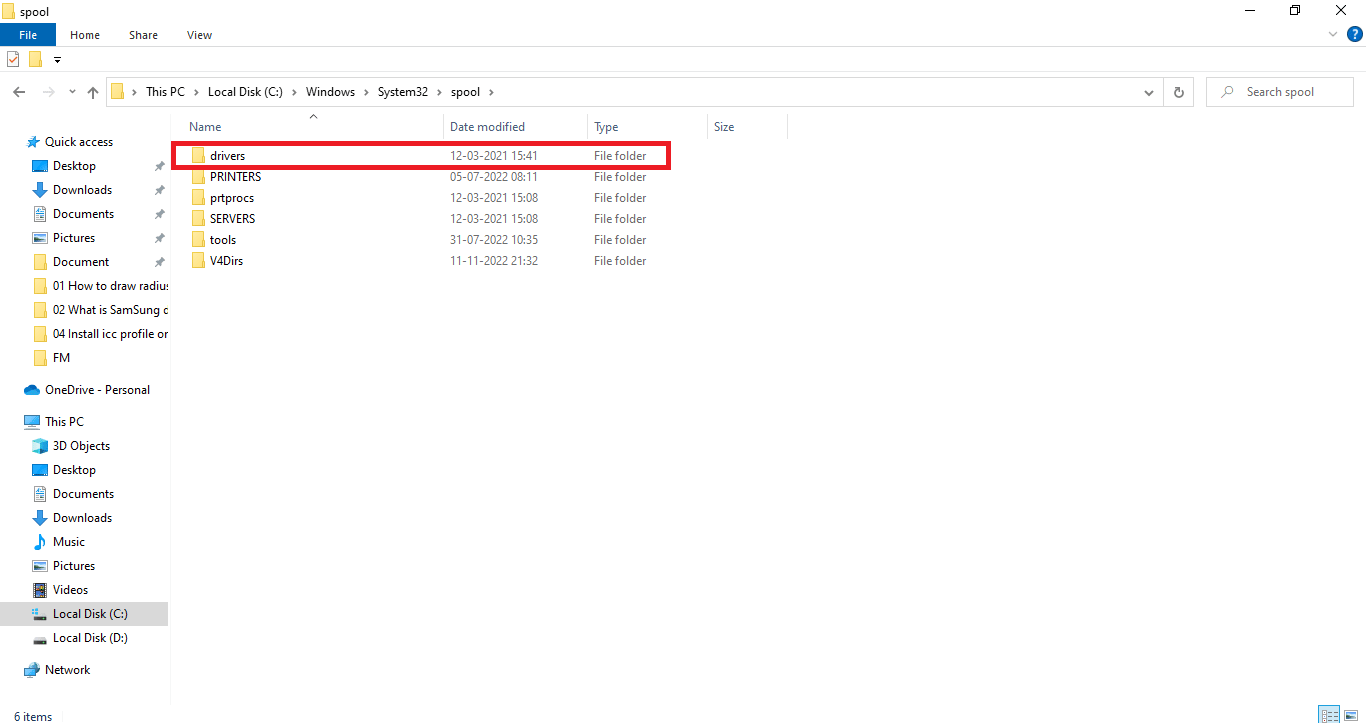
Task: Open Documents under This PC
Action: pyautogui.click(x=83, y=494)
